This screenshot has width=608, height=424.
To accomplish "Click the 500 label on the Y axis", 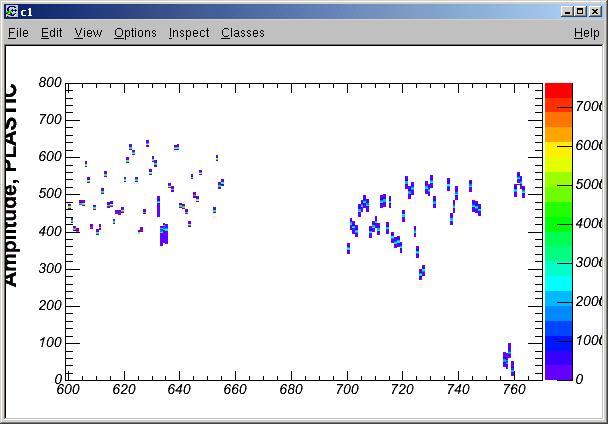I will (50, 194).
